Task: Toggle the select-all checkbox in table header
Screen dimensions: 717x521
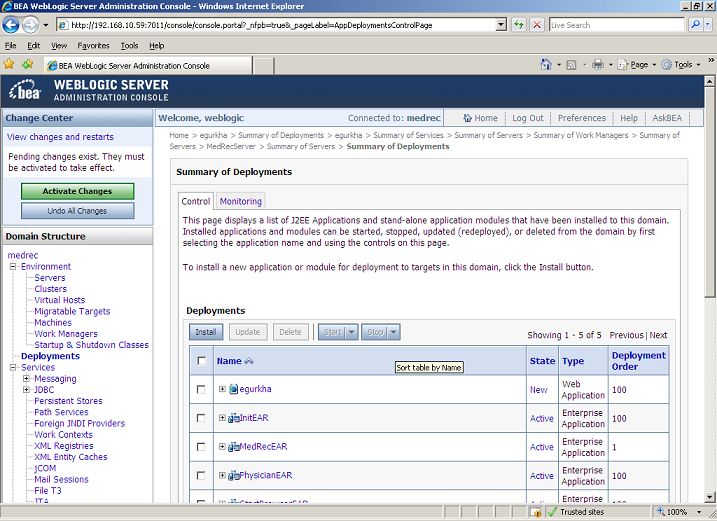Action: (x=201, y=360)
